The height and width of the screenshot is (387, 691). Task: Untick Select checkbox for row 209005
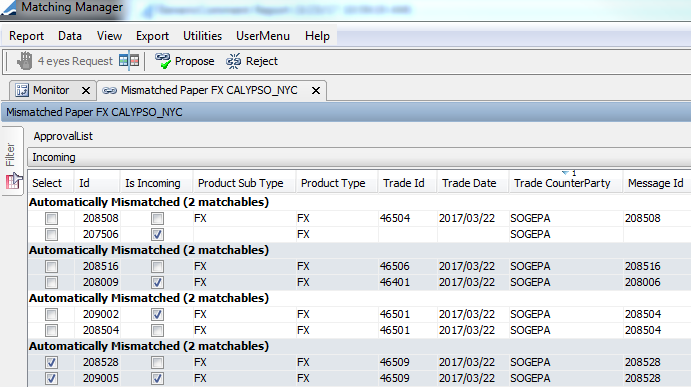coord(51,378)
